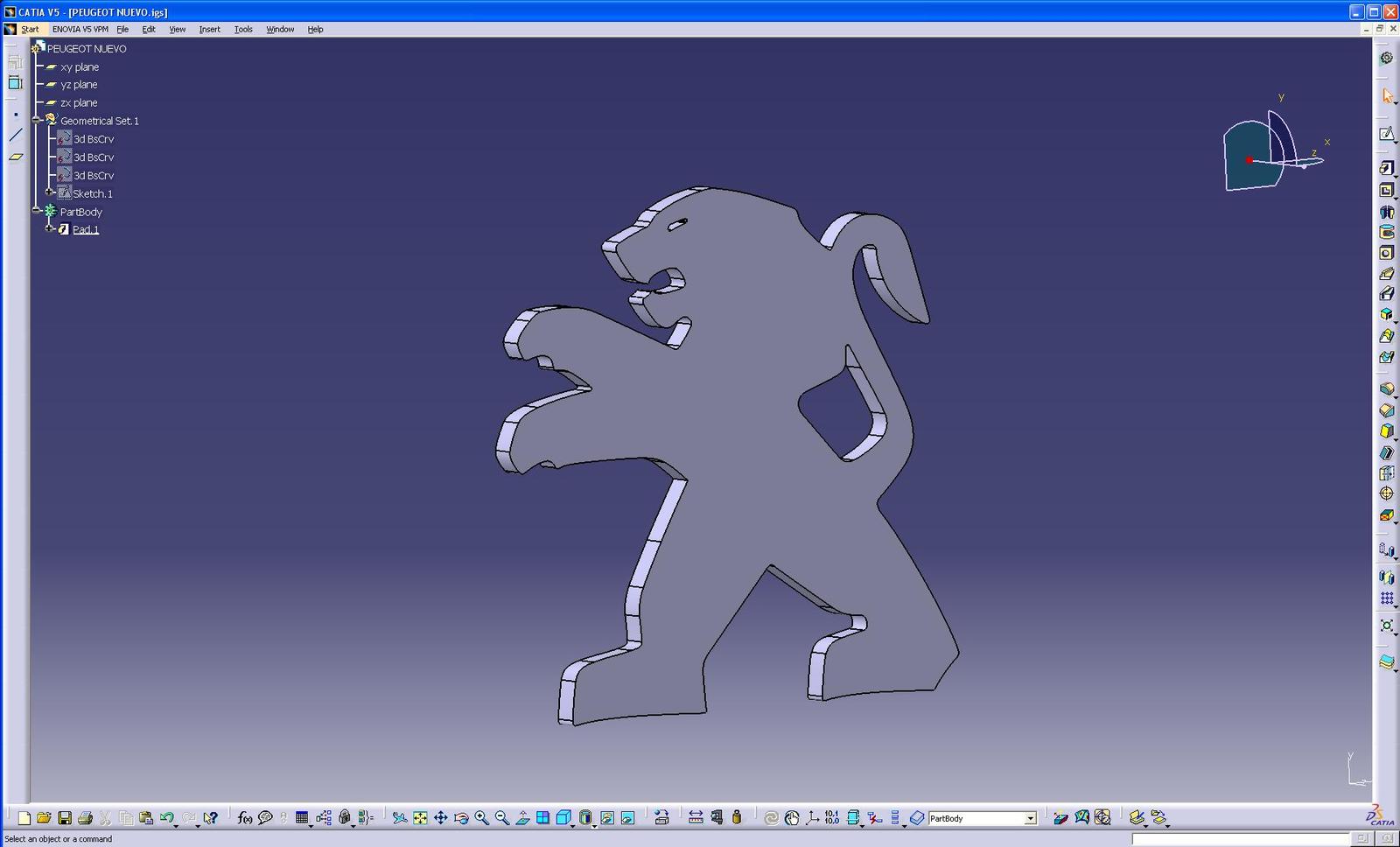1400x847 pixels.
Task: Click the Pad tool in right toolbar
Action: coord(1387,168)
